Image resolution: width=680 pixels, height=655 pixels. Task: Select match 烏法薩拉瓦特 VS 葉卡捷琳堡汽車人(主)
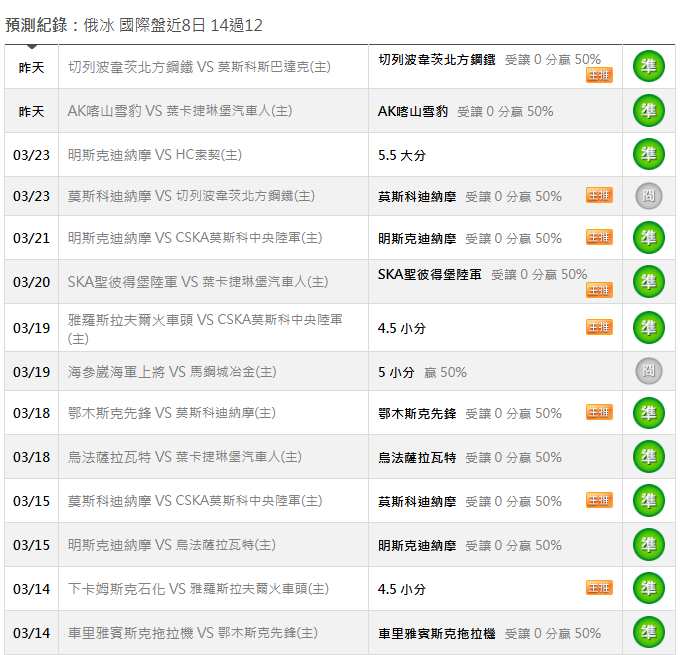tap(185, 457)
